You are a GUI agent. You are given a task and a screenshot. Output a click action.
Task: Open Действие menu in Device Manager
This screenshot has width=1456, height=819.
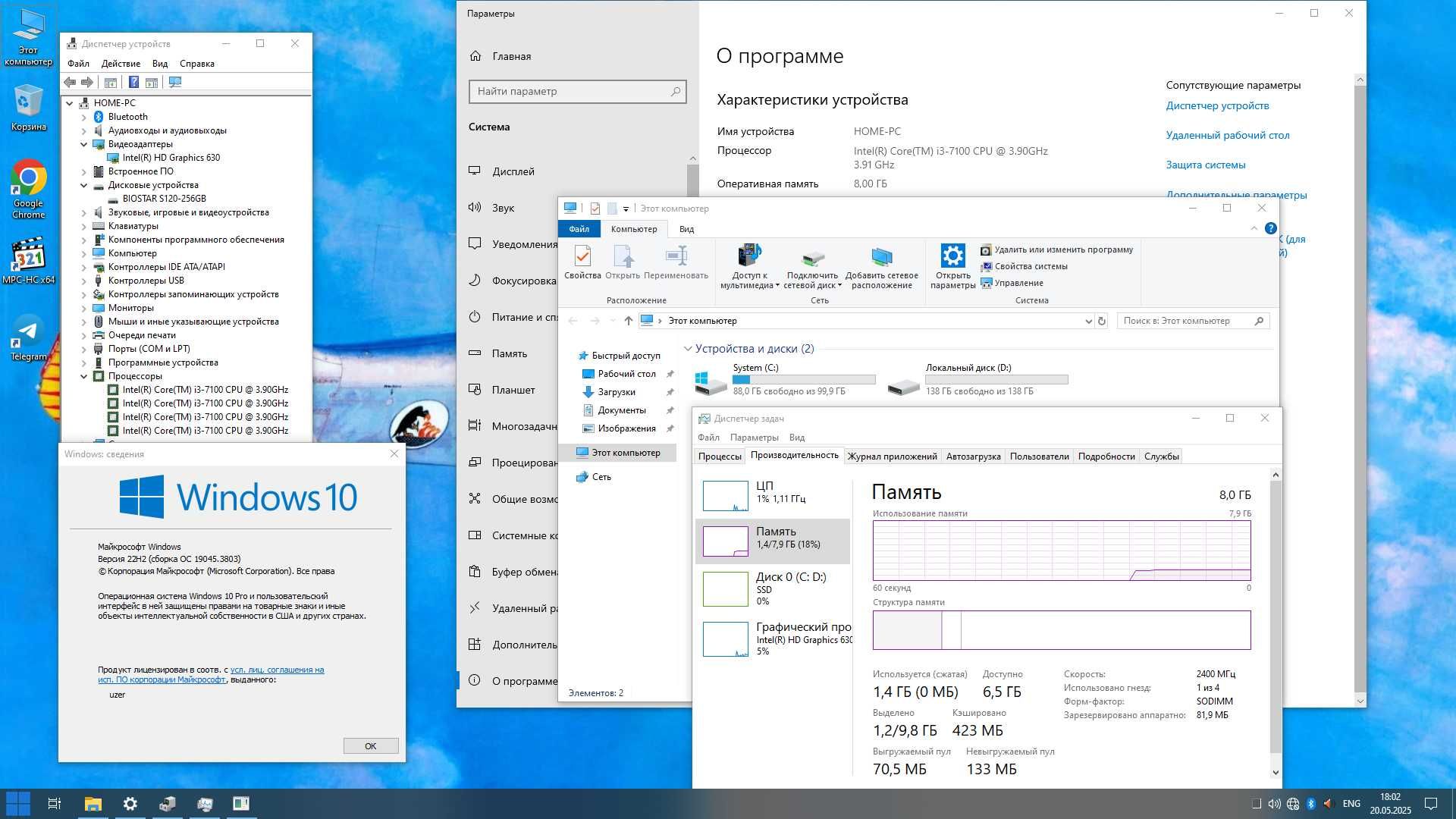click(121, 64)
